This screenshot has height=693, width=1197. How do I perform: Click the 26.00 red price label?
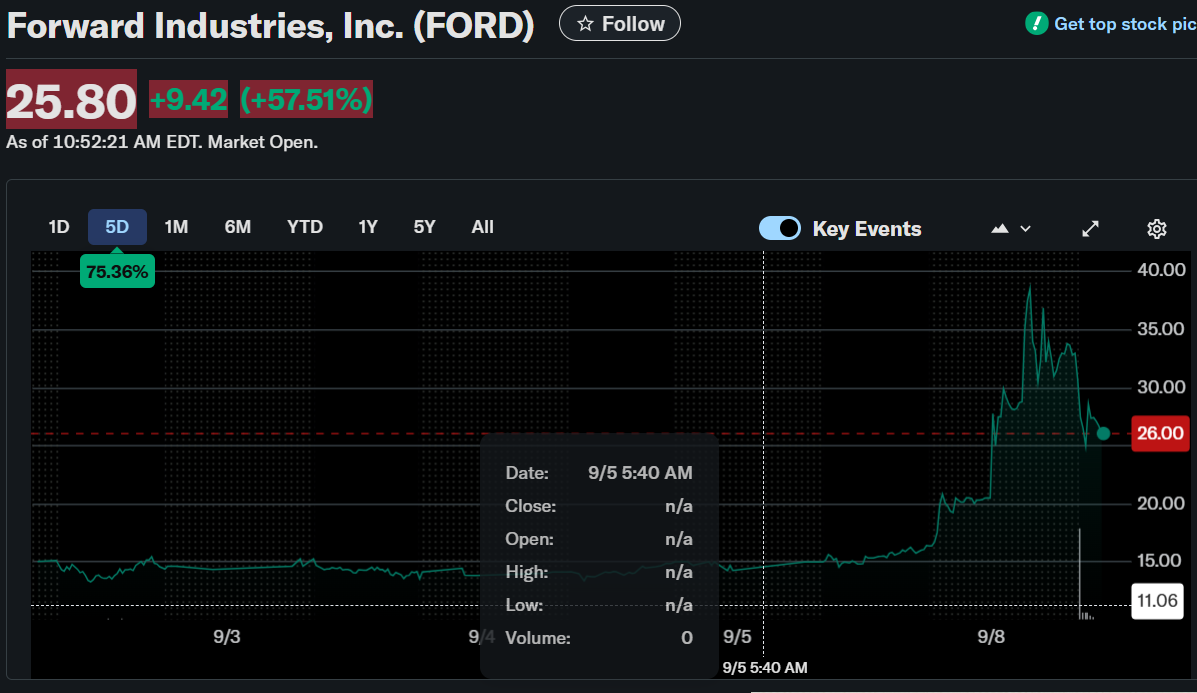tap(1160, 434)
